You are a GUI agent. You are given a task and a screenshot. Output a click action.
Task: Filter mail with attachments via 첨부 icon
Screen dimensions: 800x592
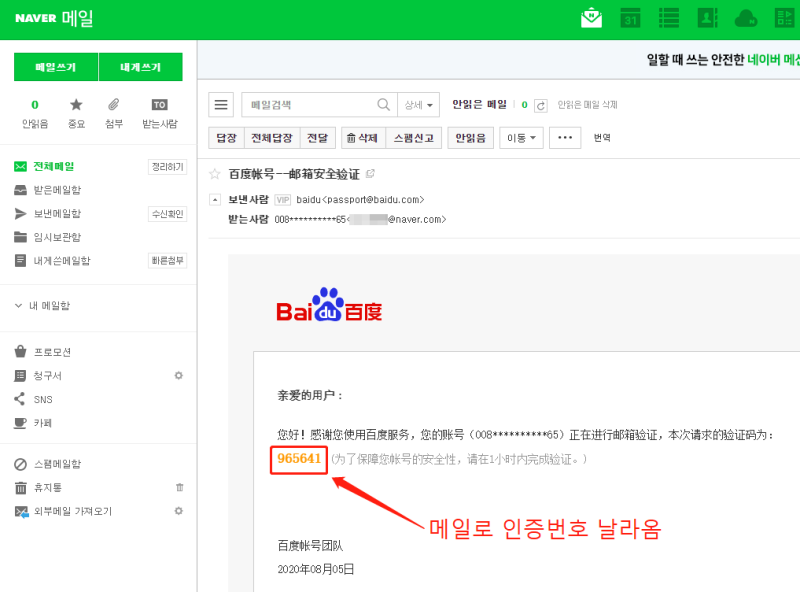(114, 113)
